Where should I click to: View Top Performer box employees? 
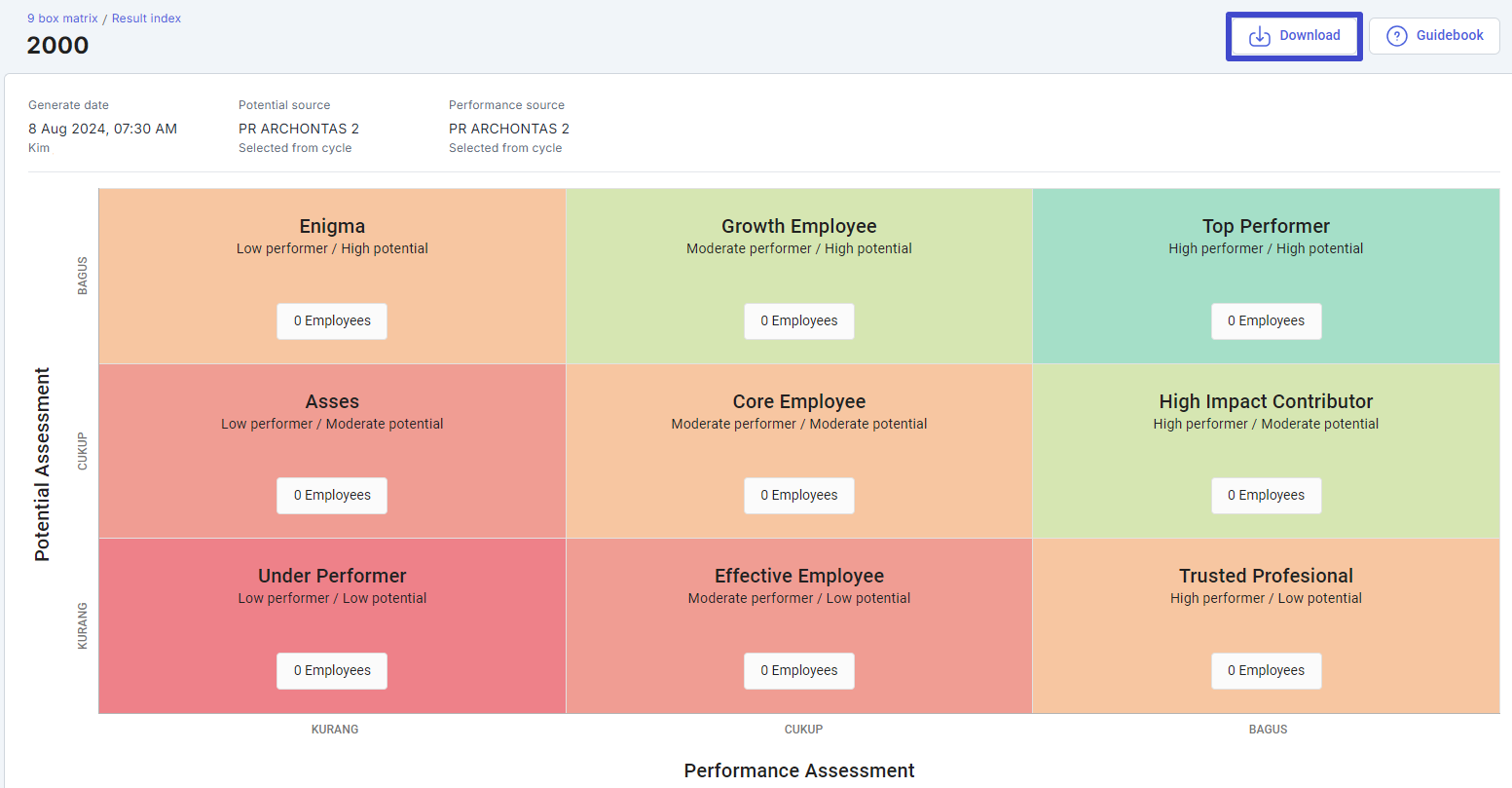coord(1267,321)
